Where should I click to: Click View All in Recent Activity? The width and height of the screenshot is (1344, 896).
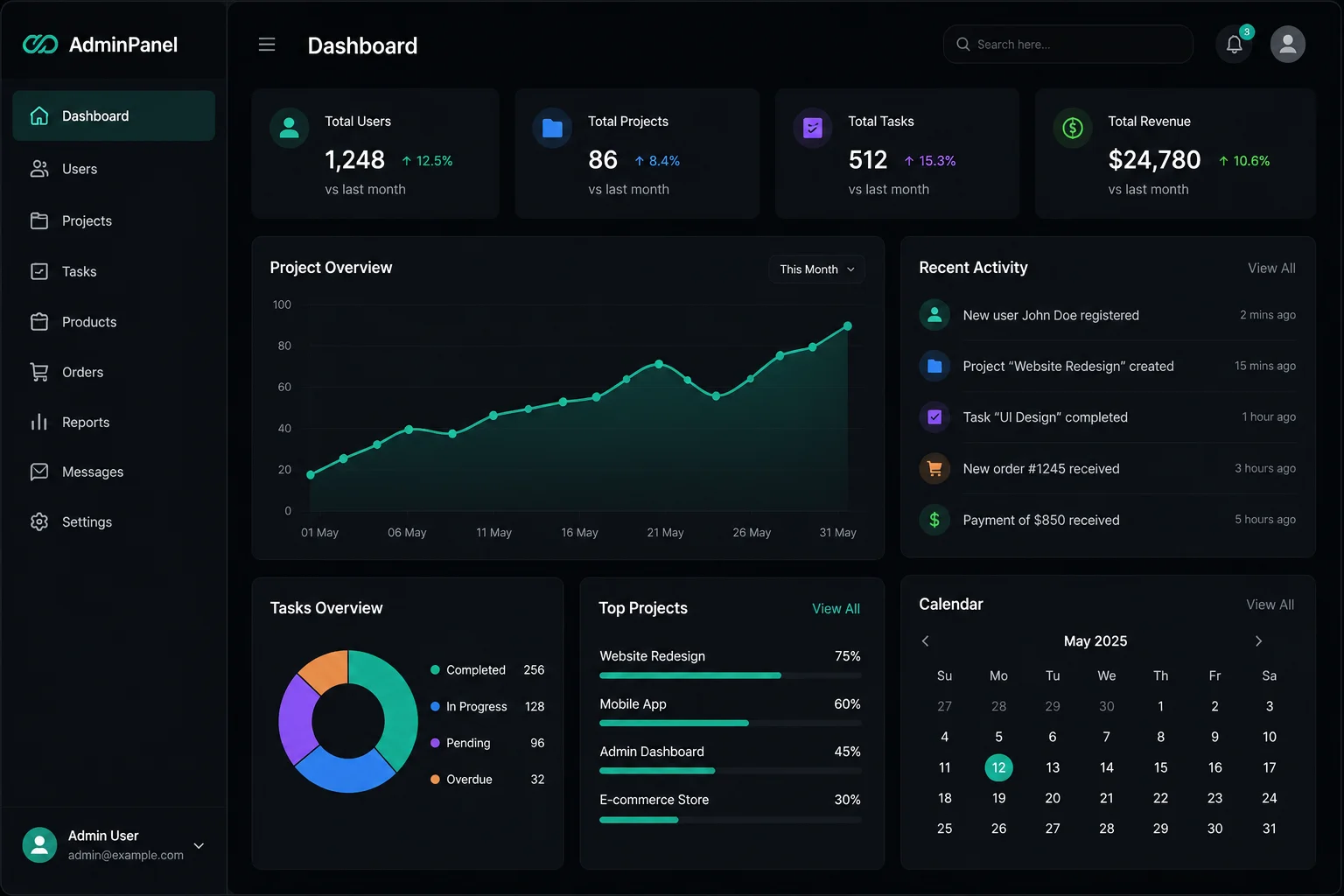click(1271, 268)
